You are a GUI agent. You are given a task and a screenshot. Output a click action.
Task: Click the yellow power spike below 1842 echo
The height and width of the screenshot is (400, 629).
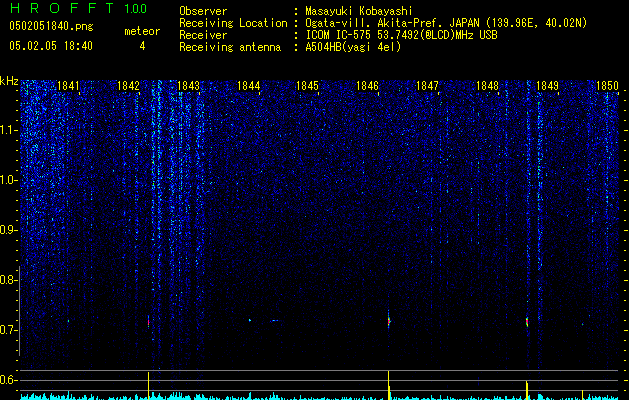[x=148, y=386]
